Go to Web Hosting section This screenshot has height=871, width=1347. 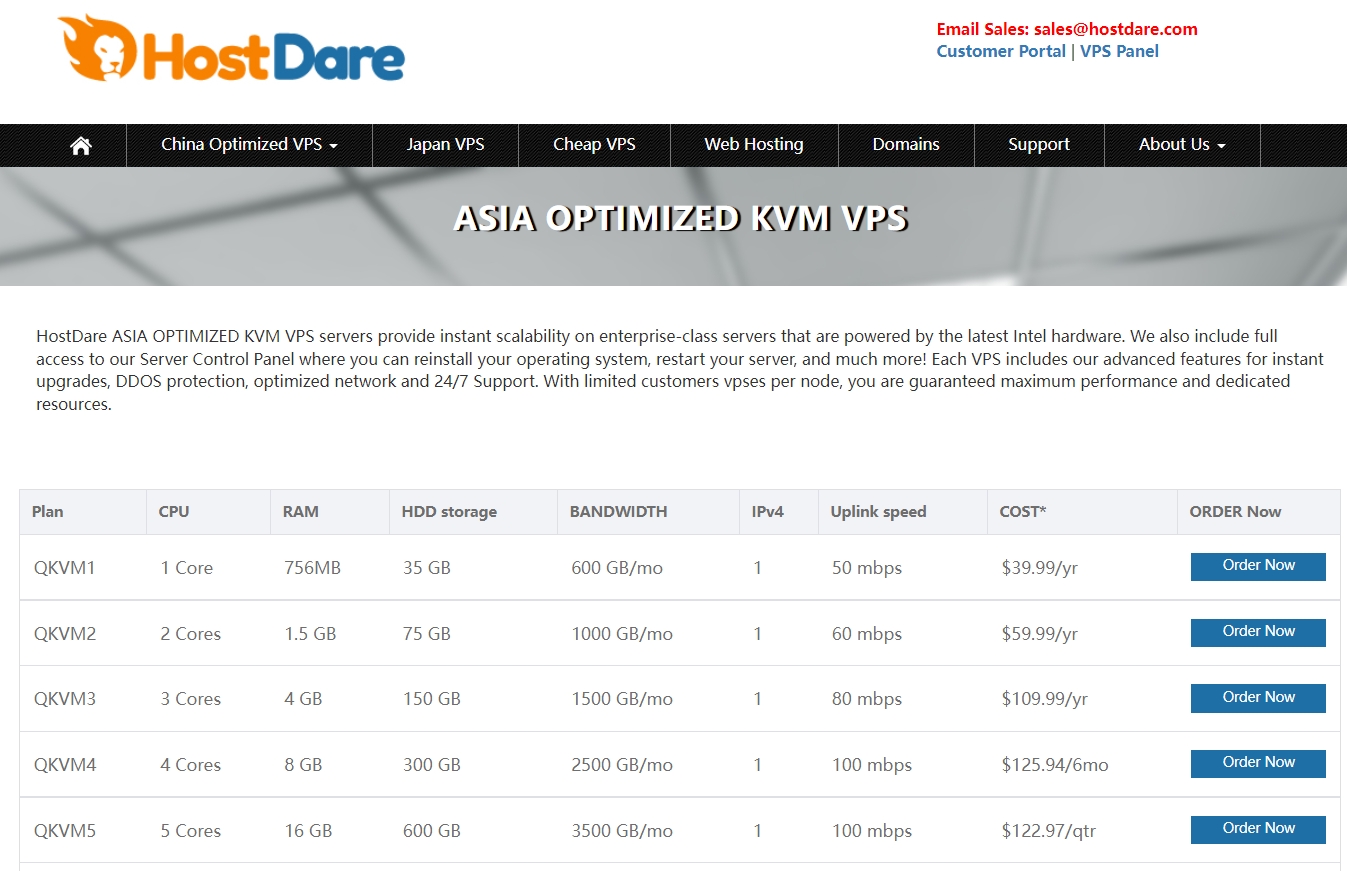click(753, 145)
